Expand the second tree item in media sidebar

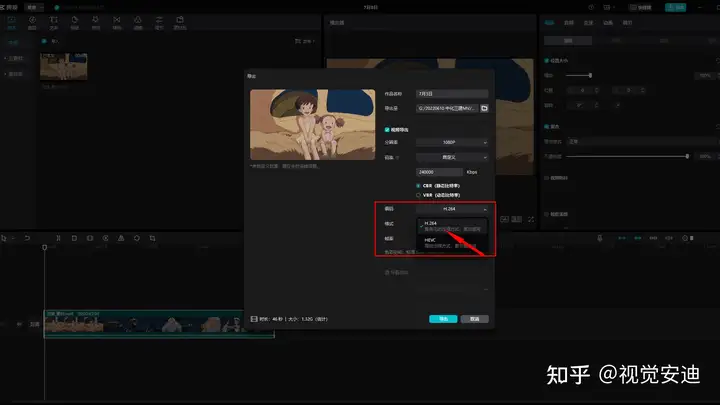click(x=14, y=74)
